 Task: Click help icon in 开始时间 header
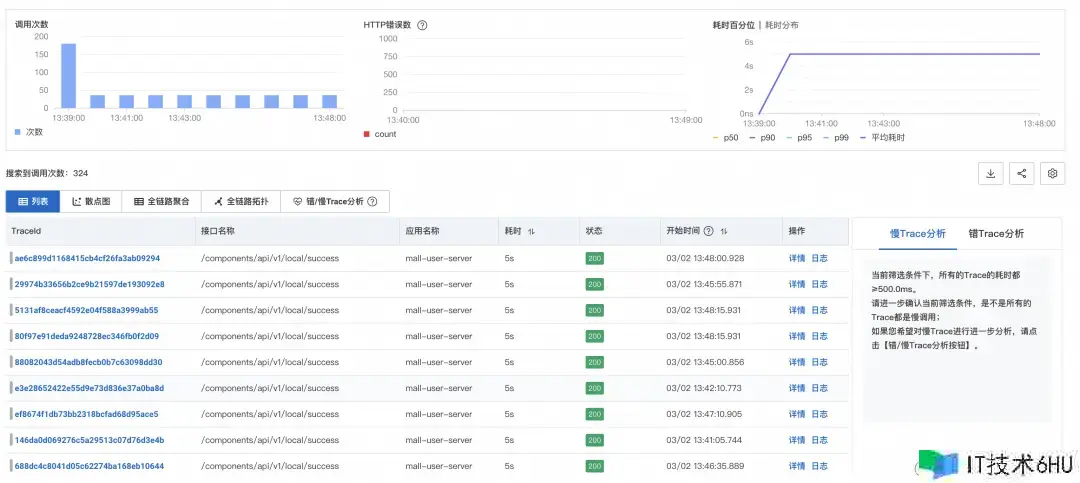(708, 231)
